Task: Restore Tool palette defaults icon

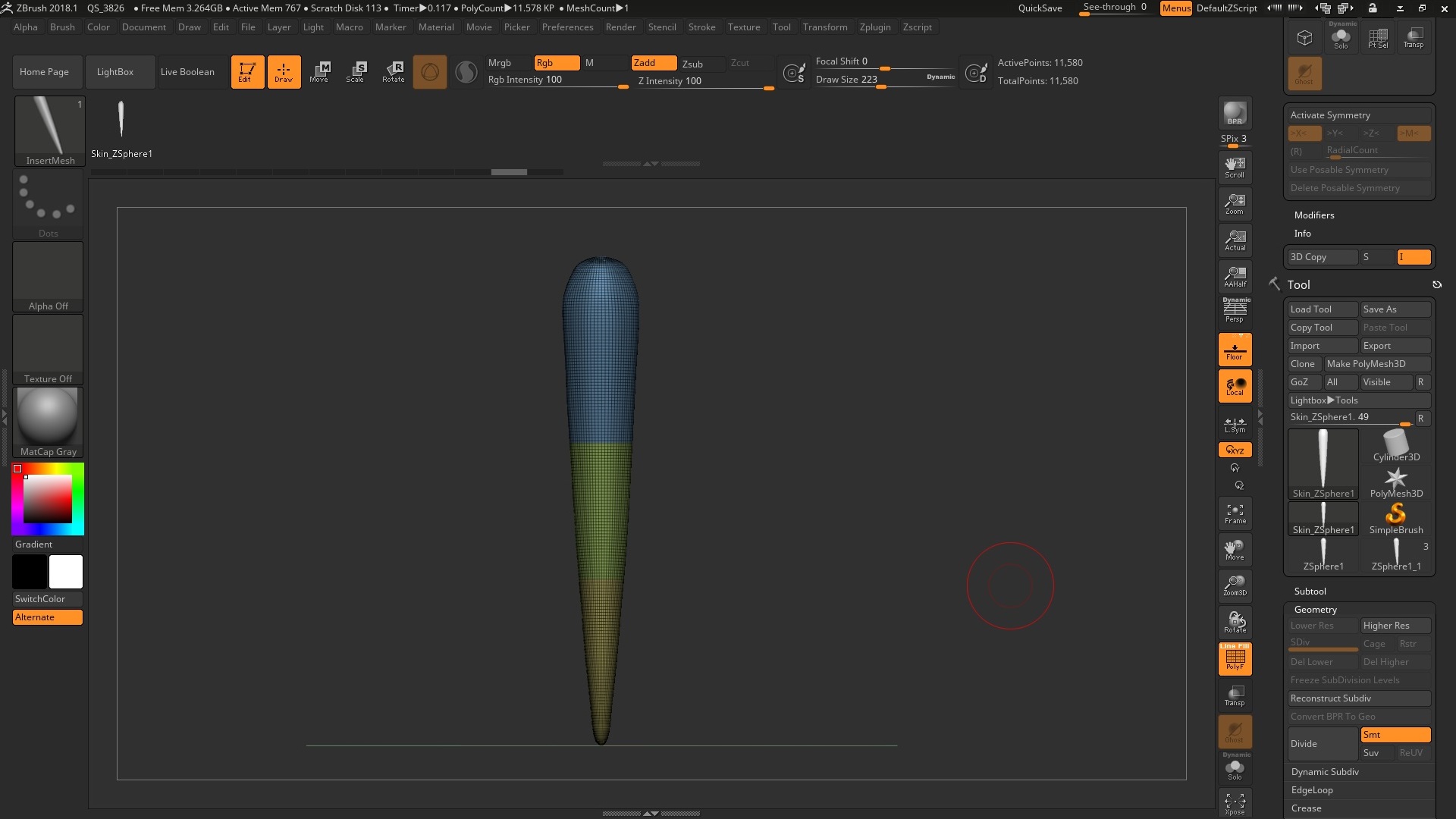Action: pos(1436,285)
